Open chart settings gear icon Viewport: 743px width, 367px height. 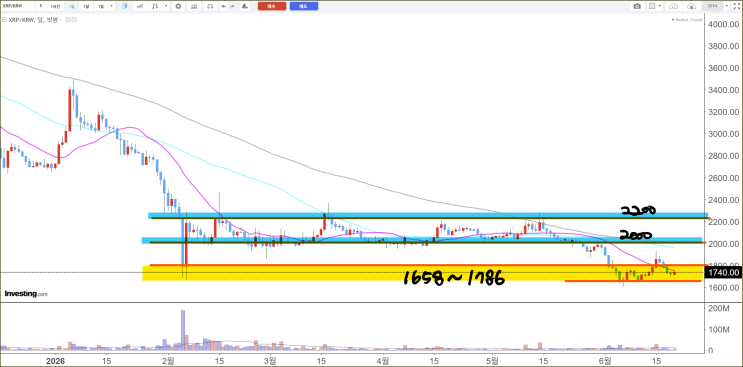pos(178,6)
